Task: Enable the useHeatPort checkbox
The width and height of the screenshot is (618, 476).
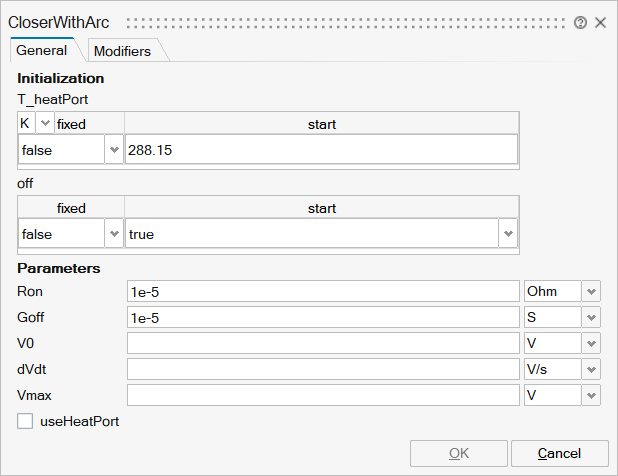Action: coord(26,422)
